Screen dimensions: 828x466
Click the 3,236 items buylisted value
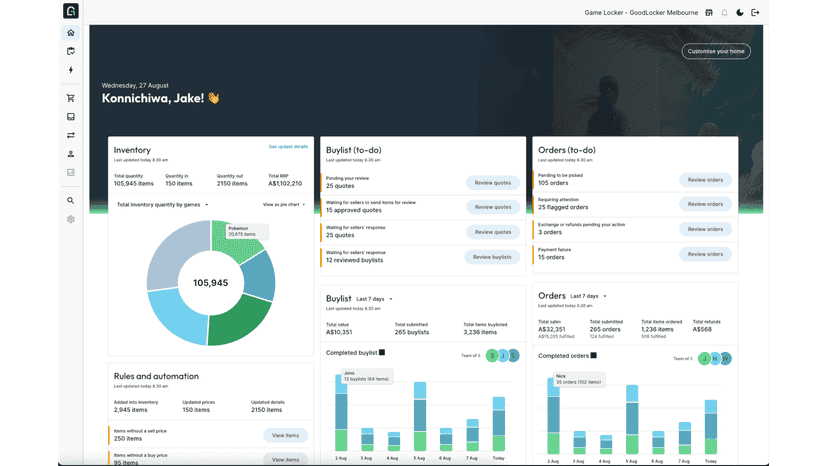480,332
